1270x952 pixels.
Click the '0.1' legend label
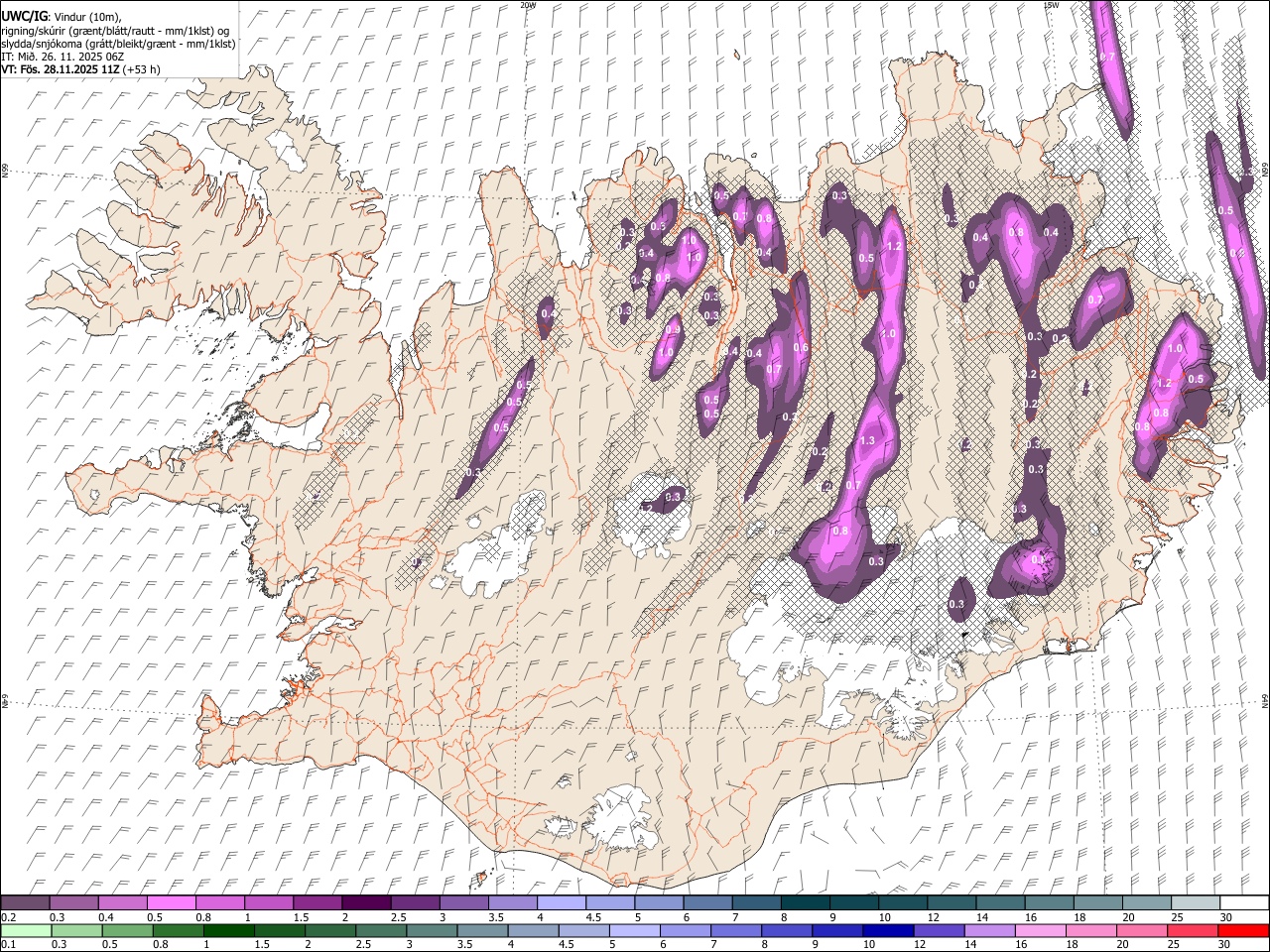coord(9,945)
